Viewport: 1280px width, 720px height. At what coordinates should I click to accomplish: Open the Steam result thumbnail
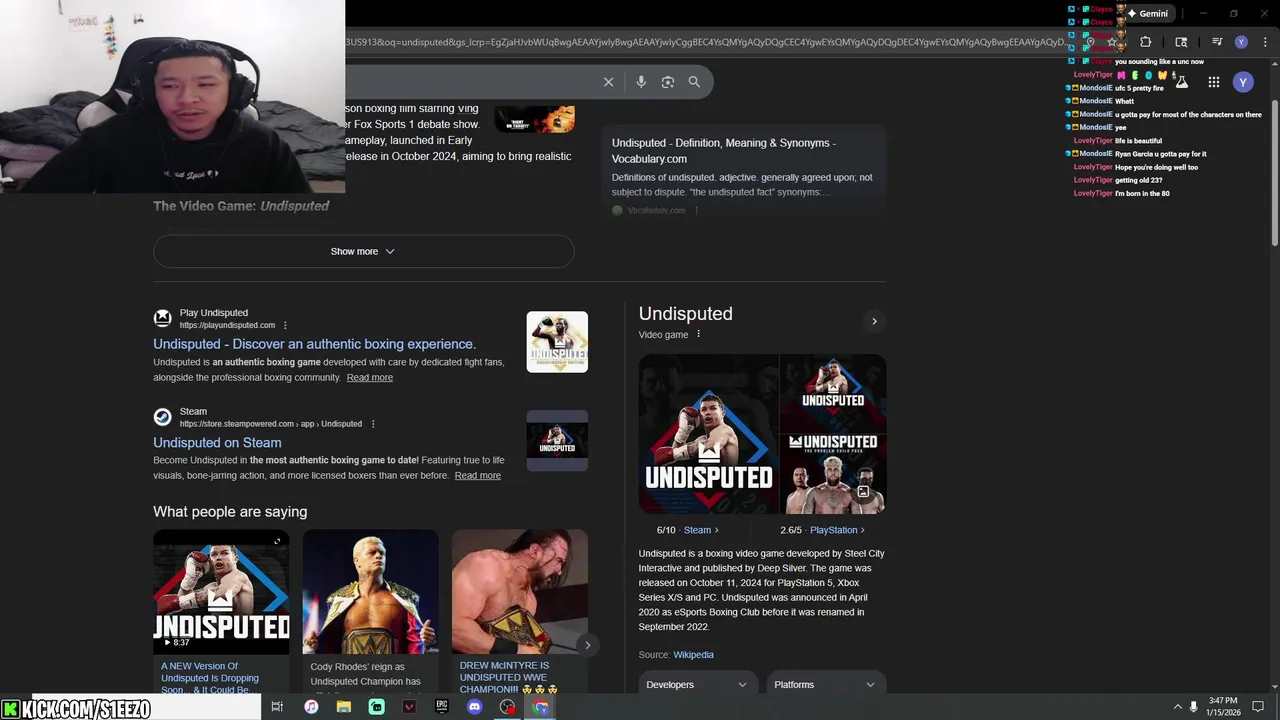[557, 440]
